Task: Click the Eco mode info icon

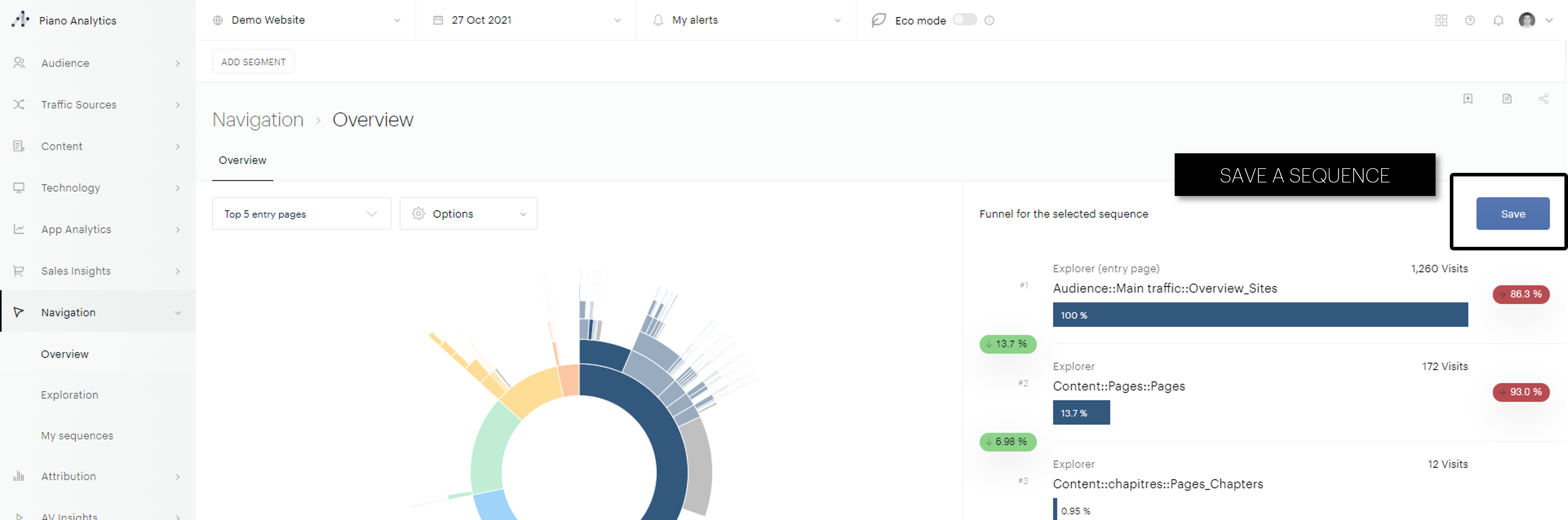Action: point(989,21)
